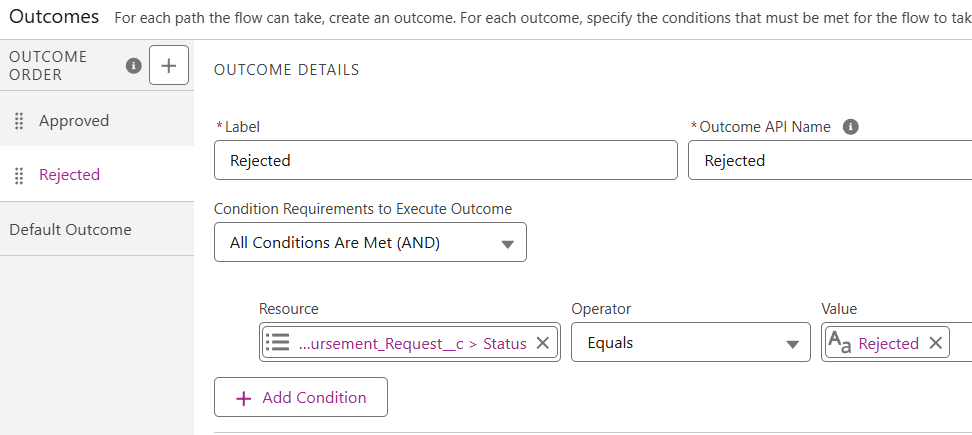Click the Aa text icon in Value
Viewport: 972px width, 435px height.
(839, 343)
